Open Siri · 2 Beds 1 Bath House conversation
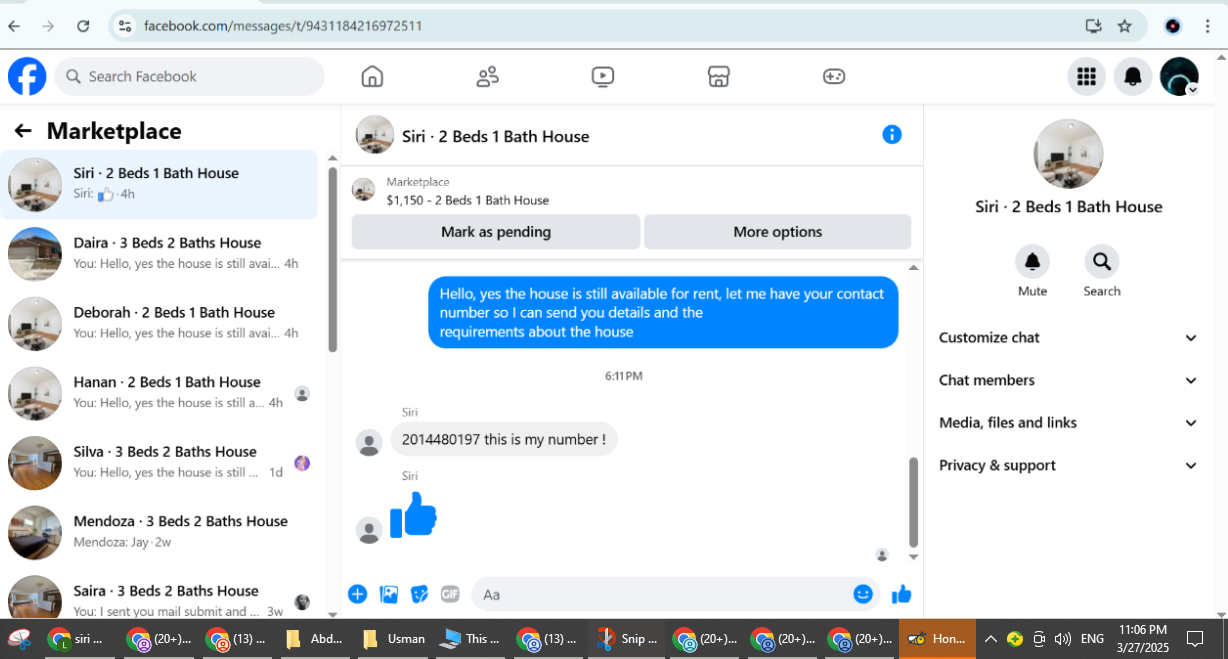Screen dimensions: 1228x659 click(x=159, y=184)
